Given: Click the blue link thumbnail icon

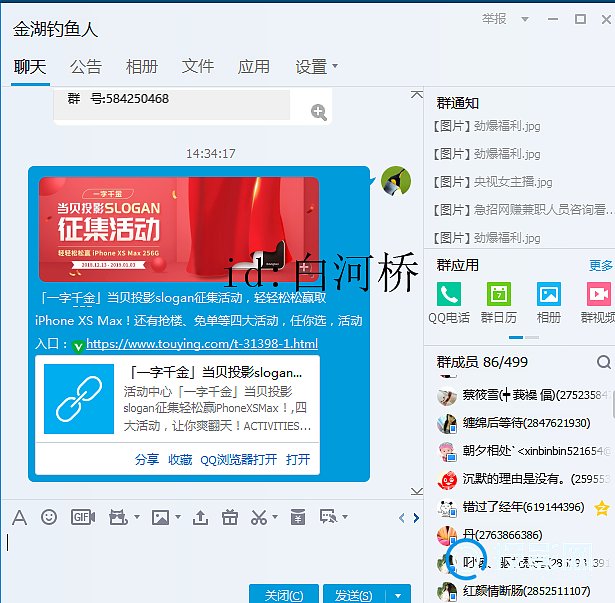Looking at the screenshot, I should click(x=79, y=399).
